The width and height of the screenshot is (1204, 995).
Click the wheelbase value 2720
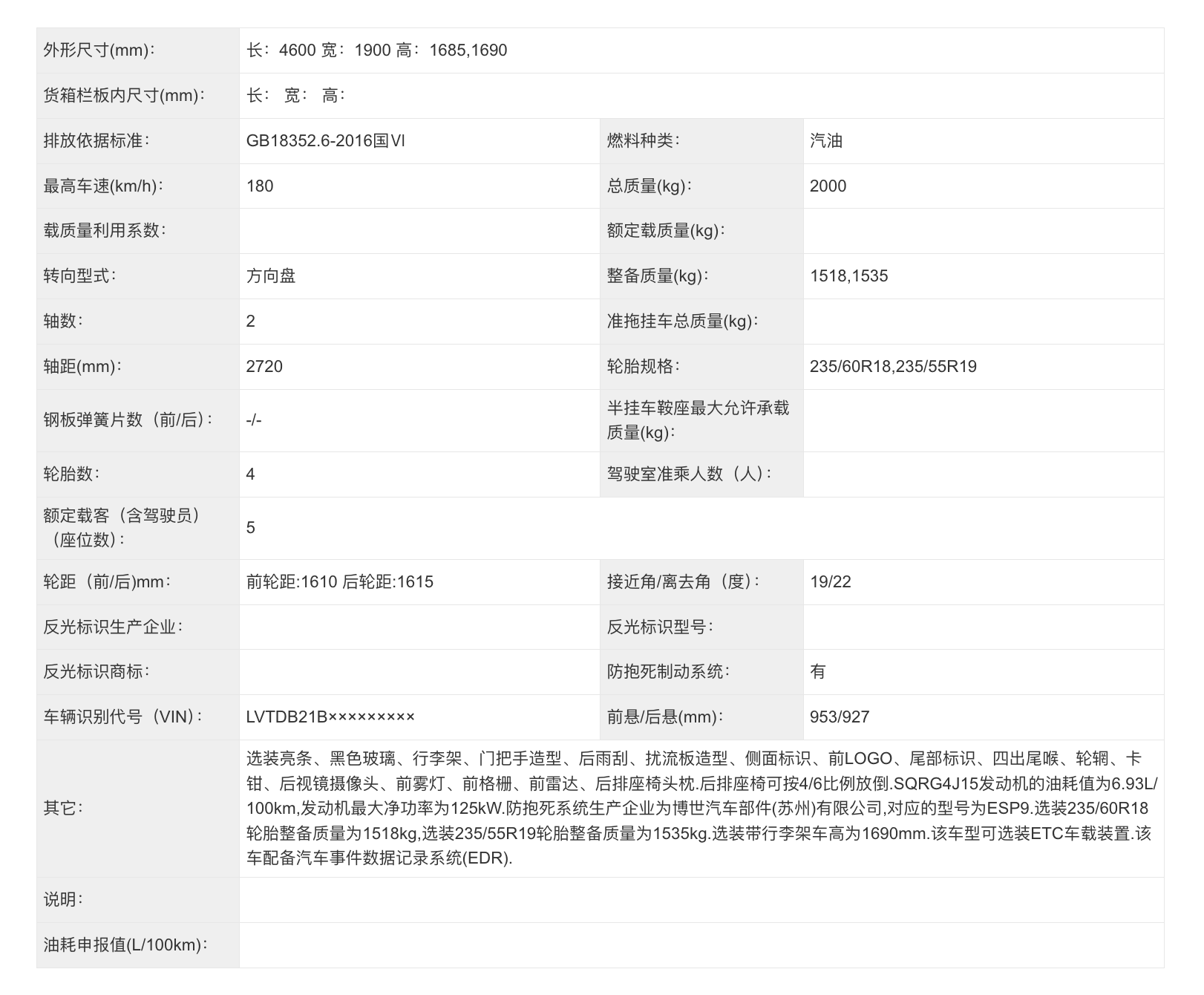[264, 366]
